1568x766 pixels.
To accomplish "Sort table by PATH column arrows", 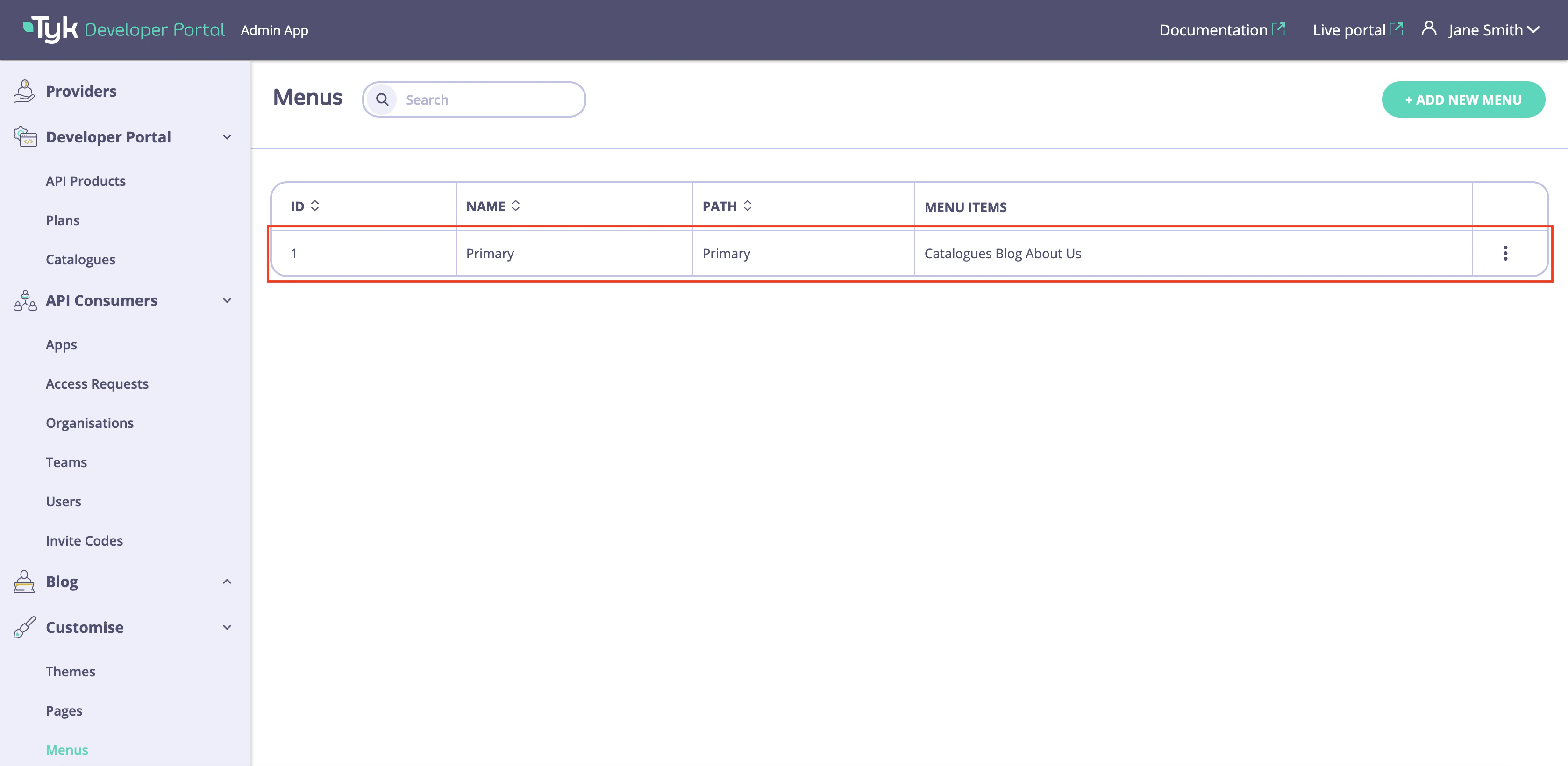I will (748, 206).
